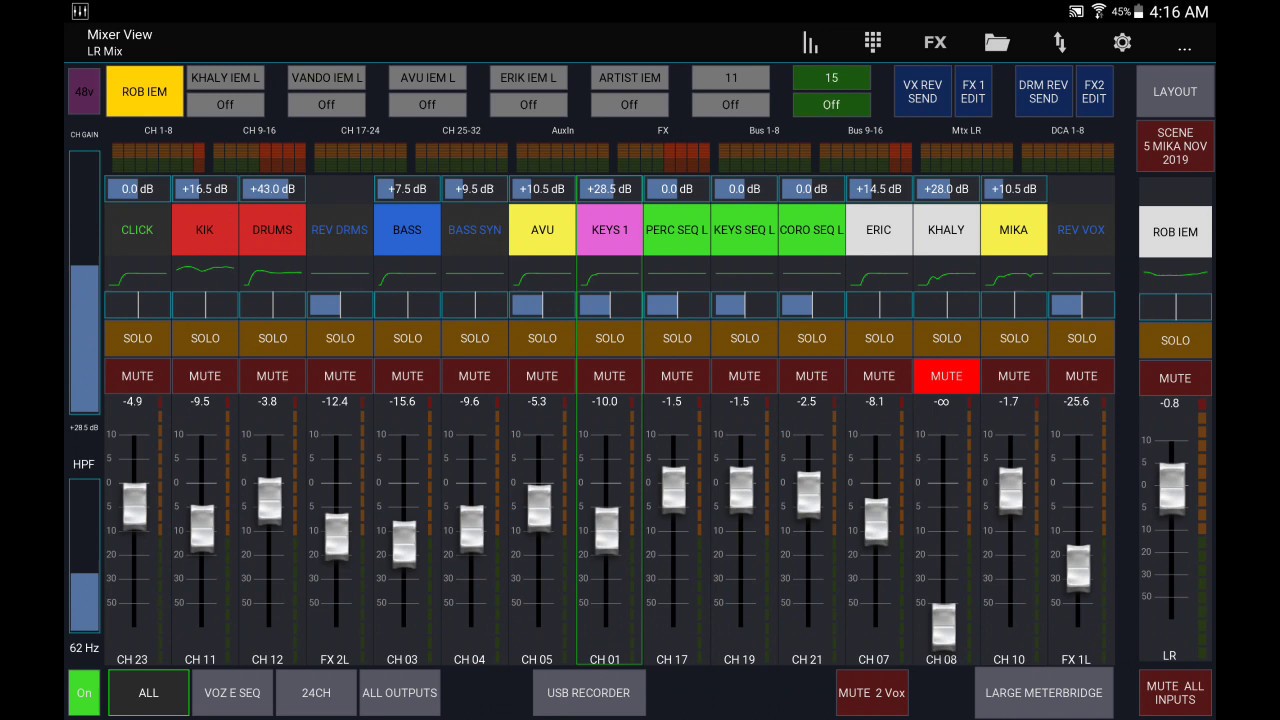The width and height of the screenshot is (1280, 720).
Task: Select the AVU IEM L mix
Action: 427,78
